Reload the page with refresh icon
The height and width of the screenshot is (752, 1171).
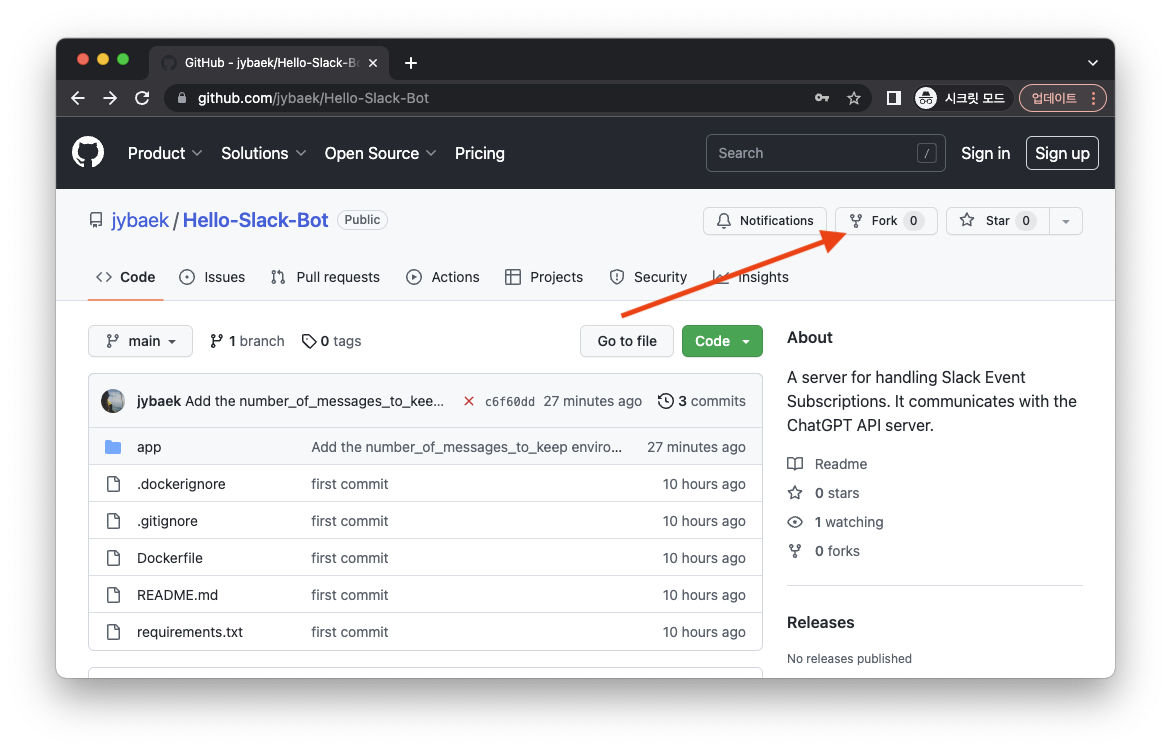[142, 98]
